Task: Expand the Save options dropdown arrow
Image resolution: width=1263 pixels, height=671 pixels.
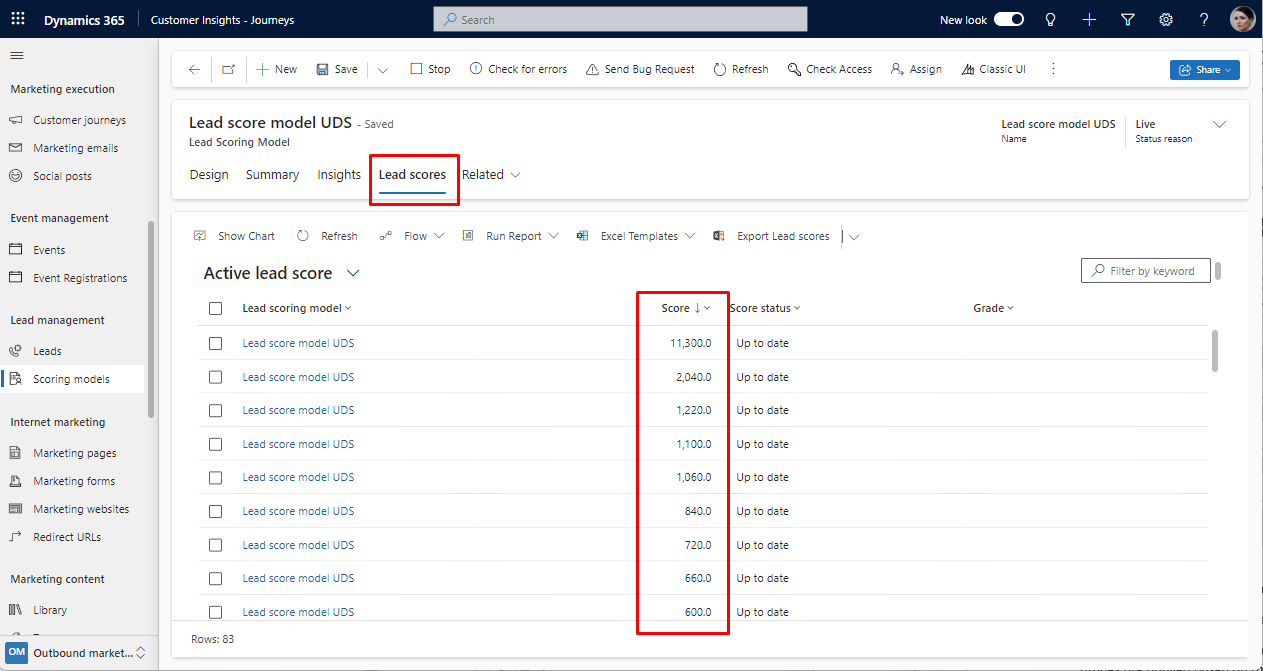Action: (x=383, y=69)
